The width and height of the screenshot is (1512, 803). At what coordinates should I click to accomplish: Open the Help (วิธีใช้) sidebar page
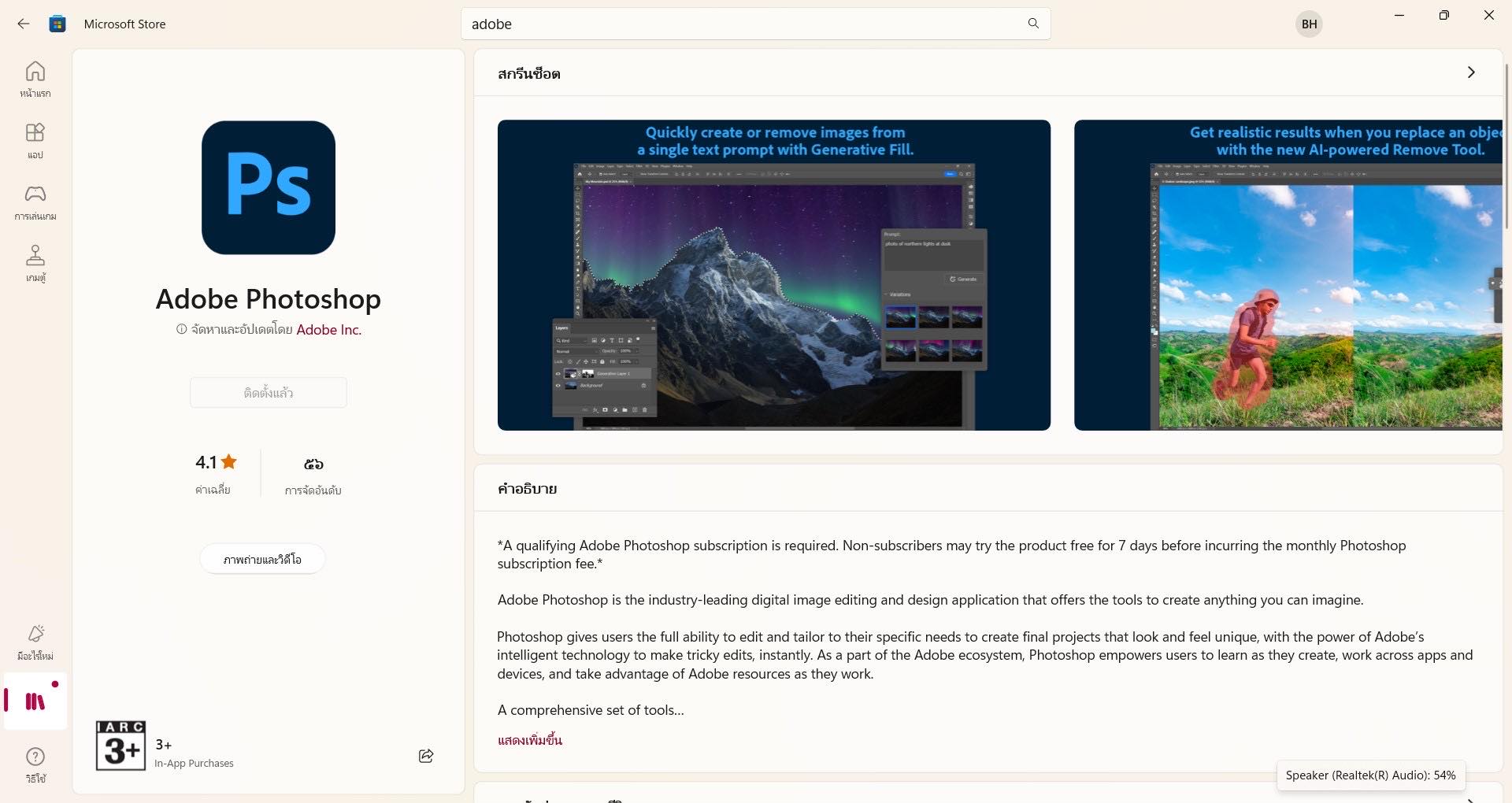35,765
